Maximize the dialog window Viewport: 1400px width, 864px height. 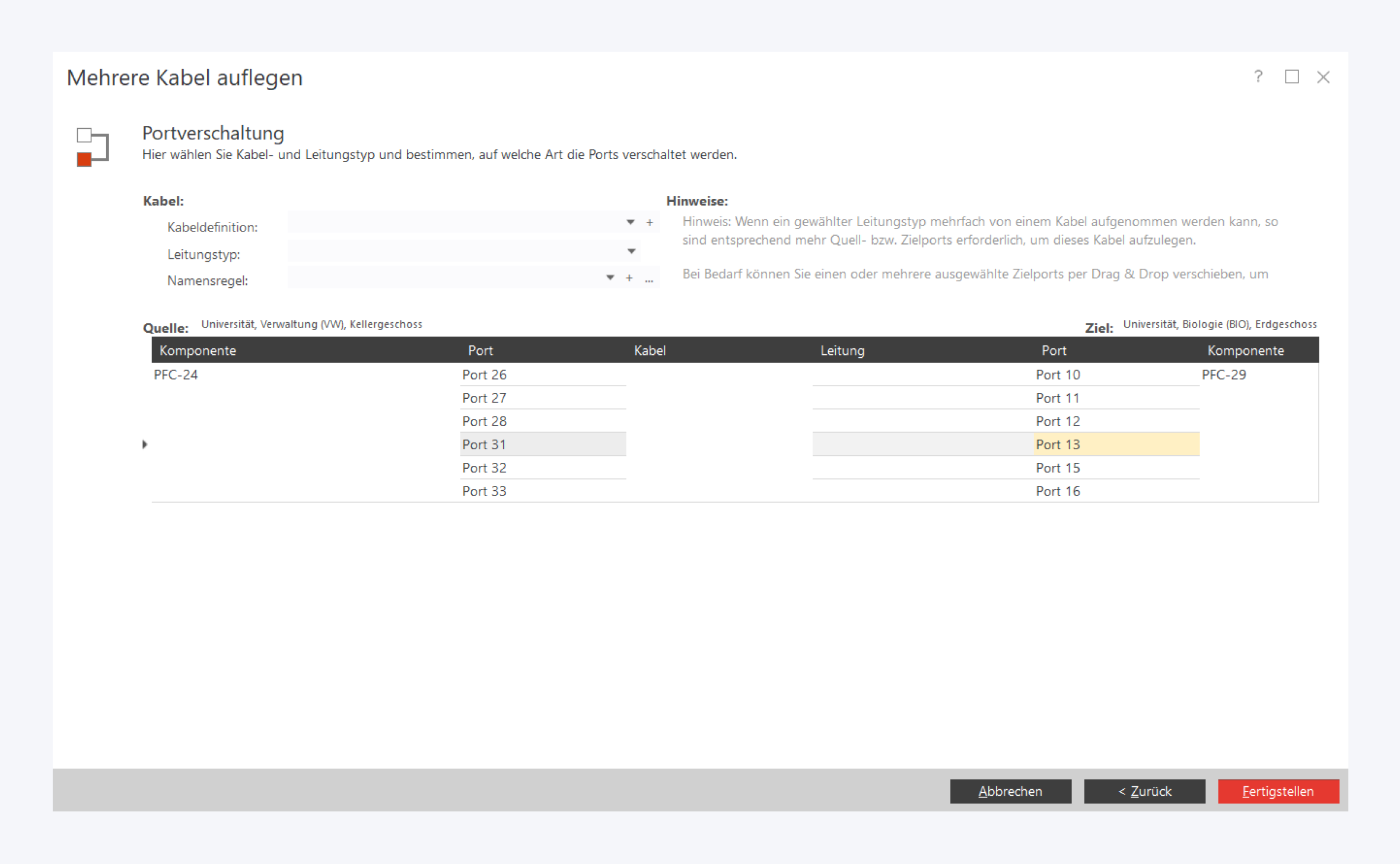tap(1291, 77)
